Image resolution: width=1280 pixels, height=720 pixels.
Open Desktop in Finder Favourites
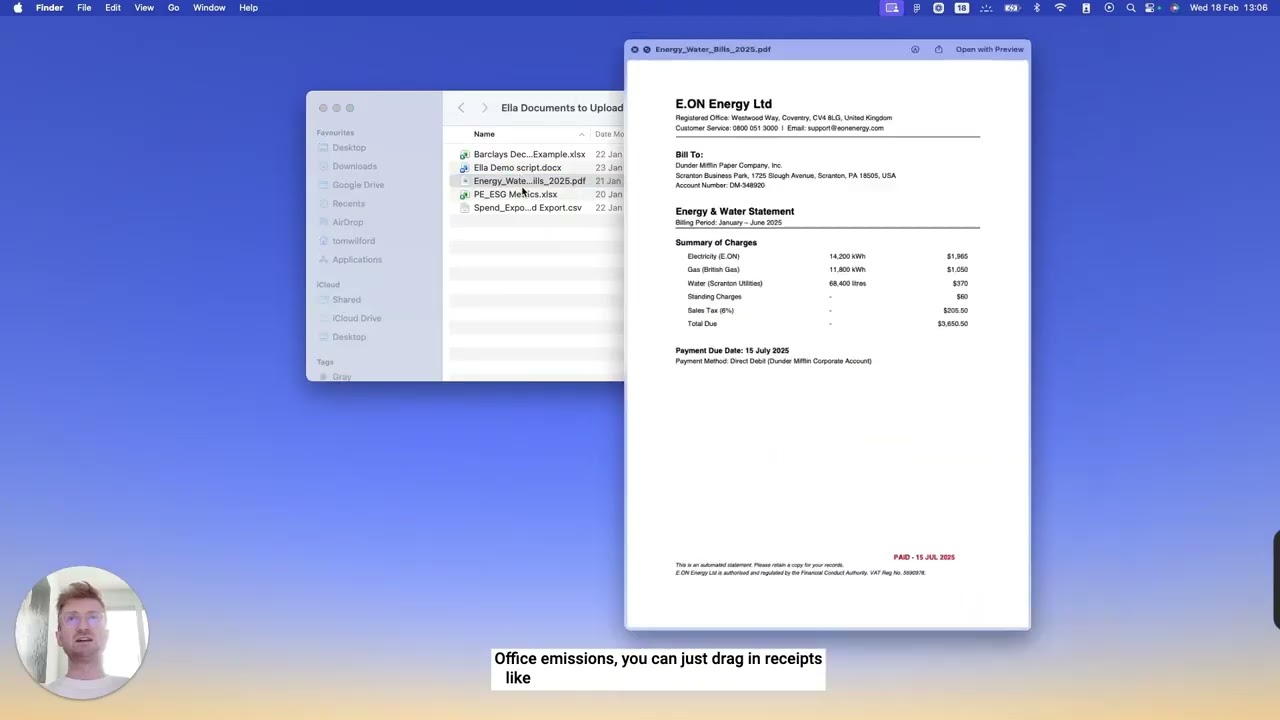349,148
